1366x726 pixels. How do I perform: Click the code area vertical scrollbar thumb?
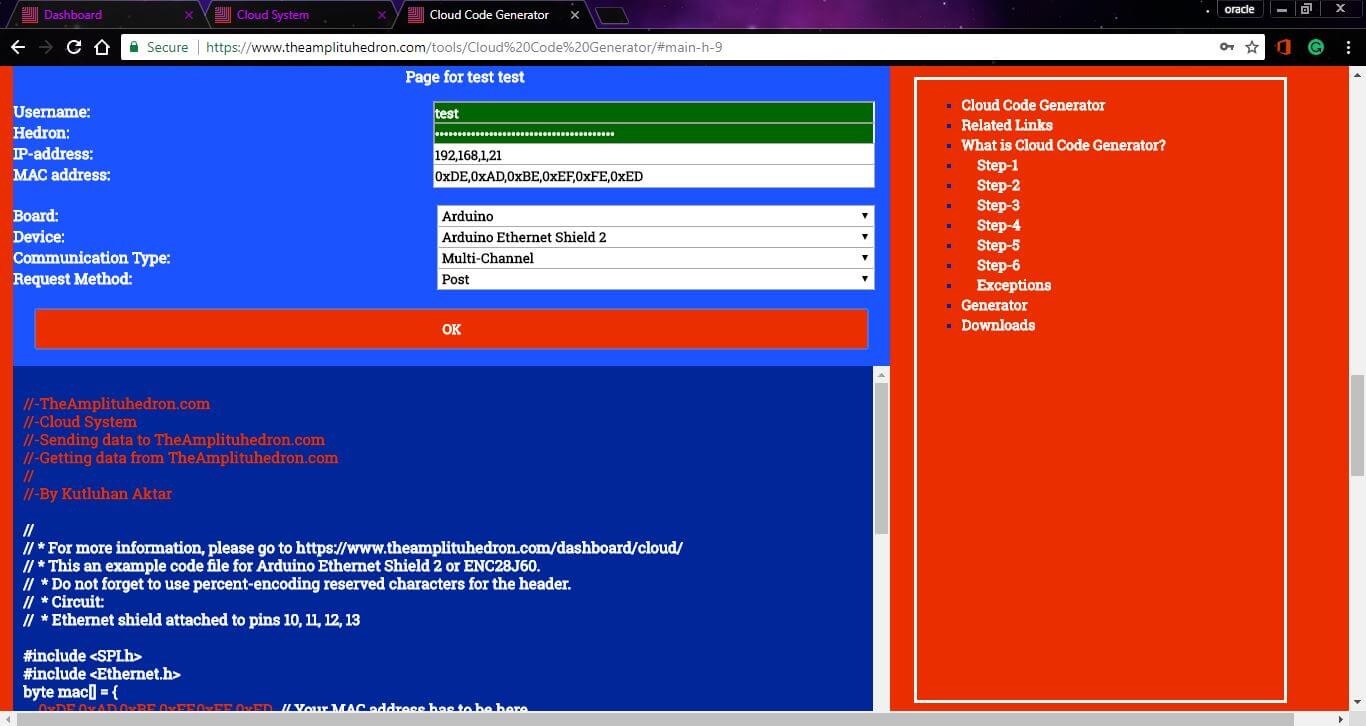(881, 458)
